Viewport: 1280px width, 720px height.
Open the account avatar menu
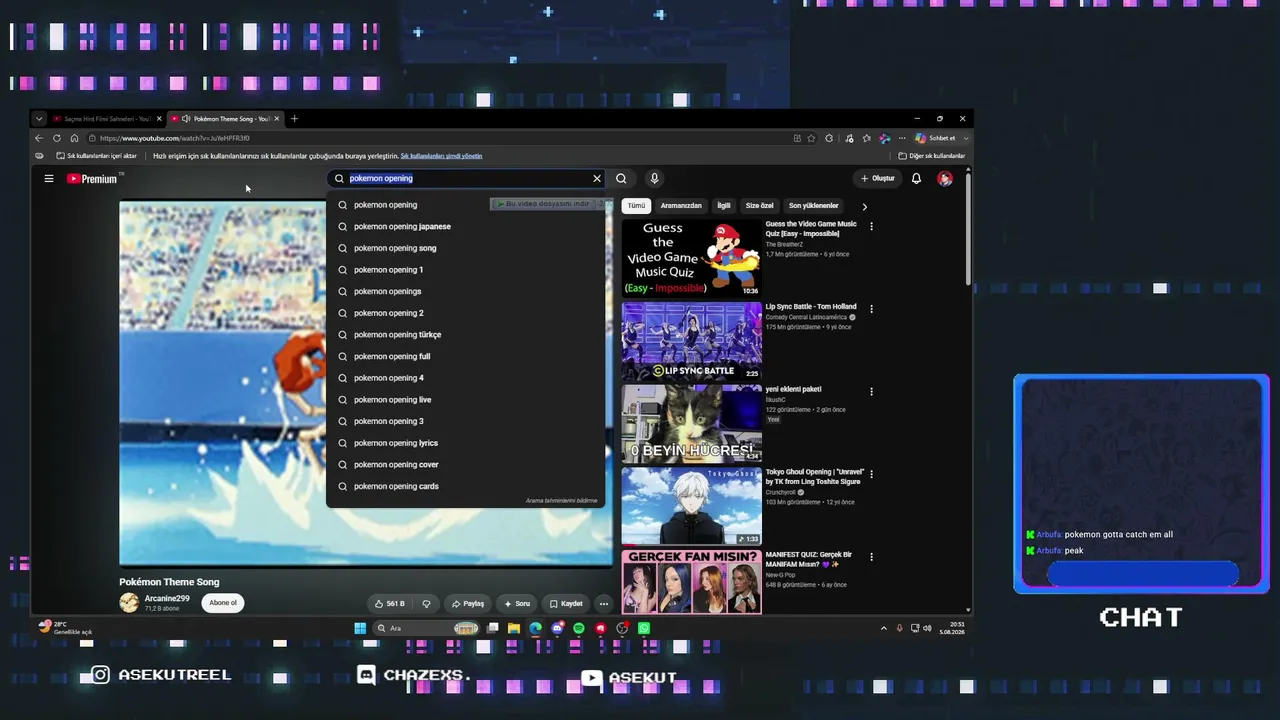coord(945,179)
